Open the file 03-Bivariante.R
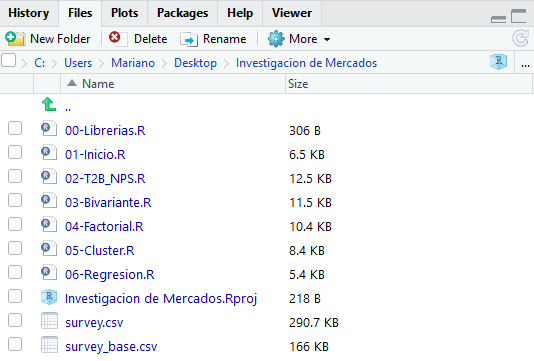 click(108, 203)
